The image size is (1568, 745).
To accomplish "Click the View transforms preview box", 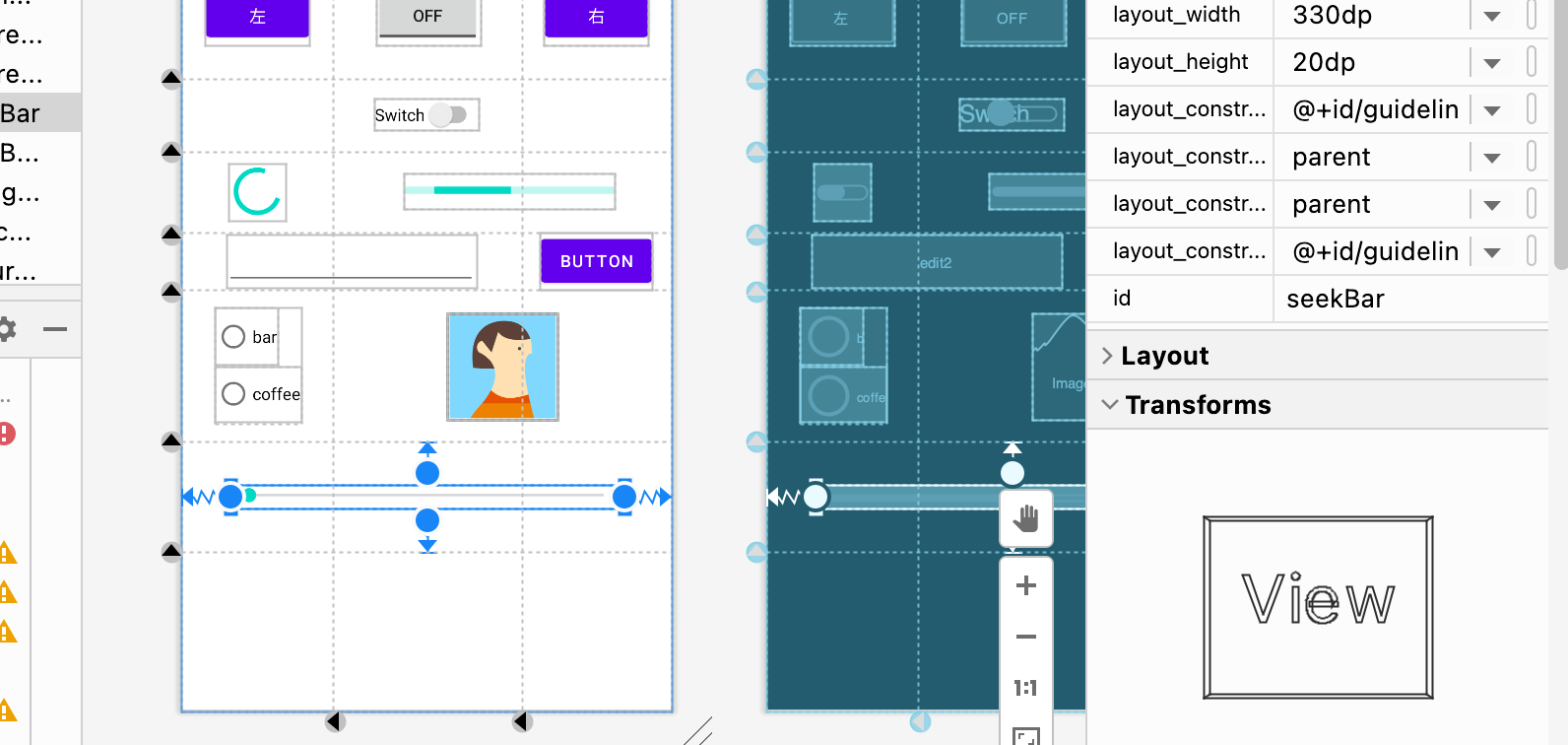I will tap(1318, 607).
